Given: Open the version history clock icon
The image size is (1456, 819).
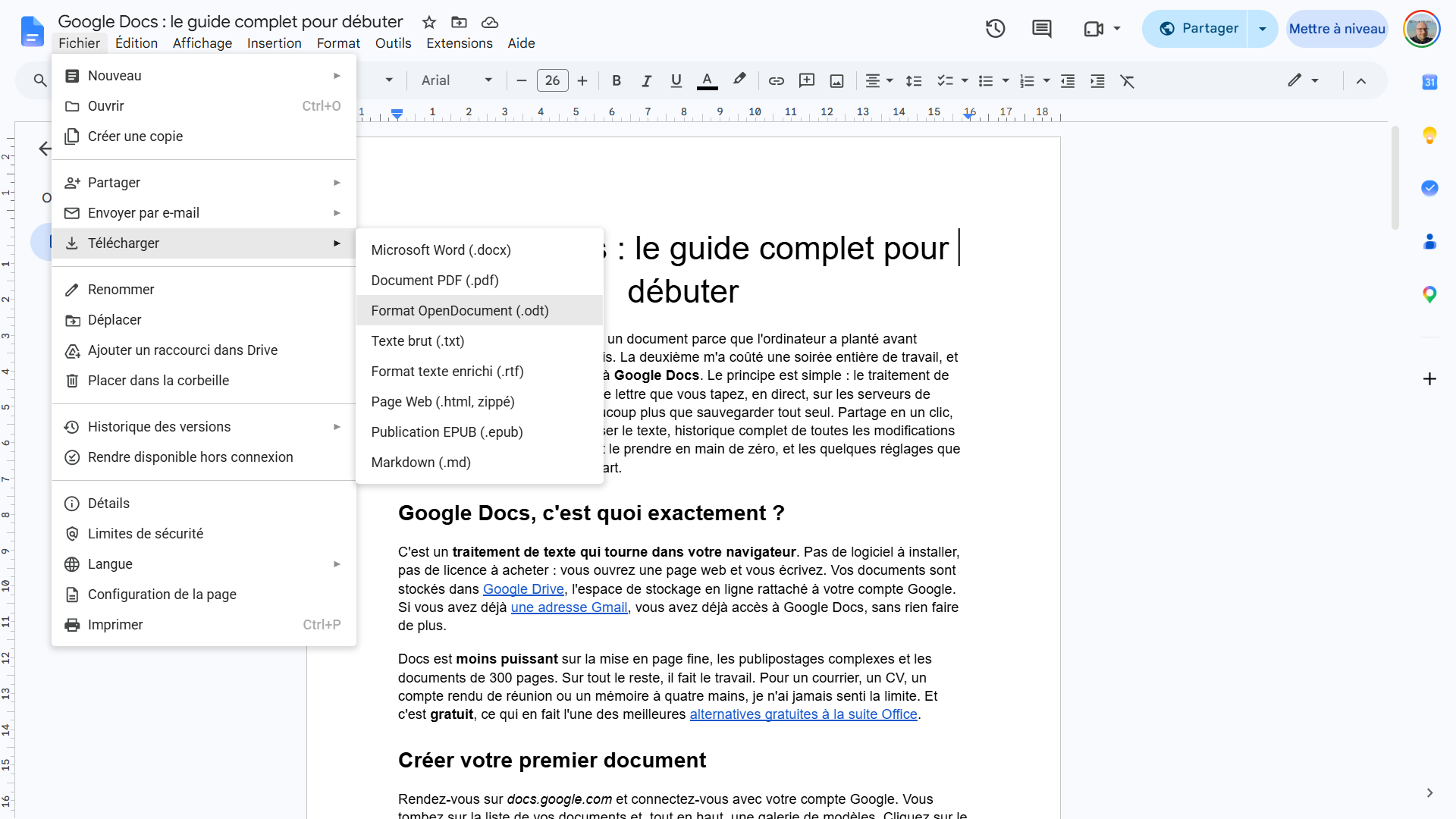Looking at the screenshot, I should click(995, 29).
